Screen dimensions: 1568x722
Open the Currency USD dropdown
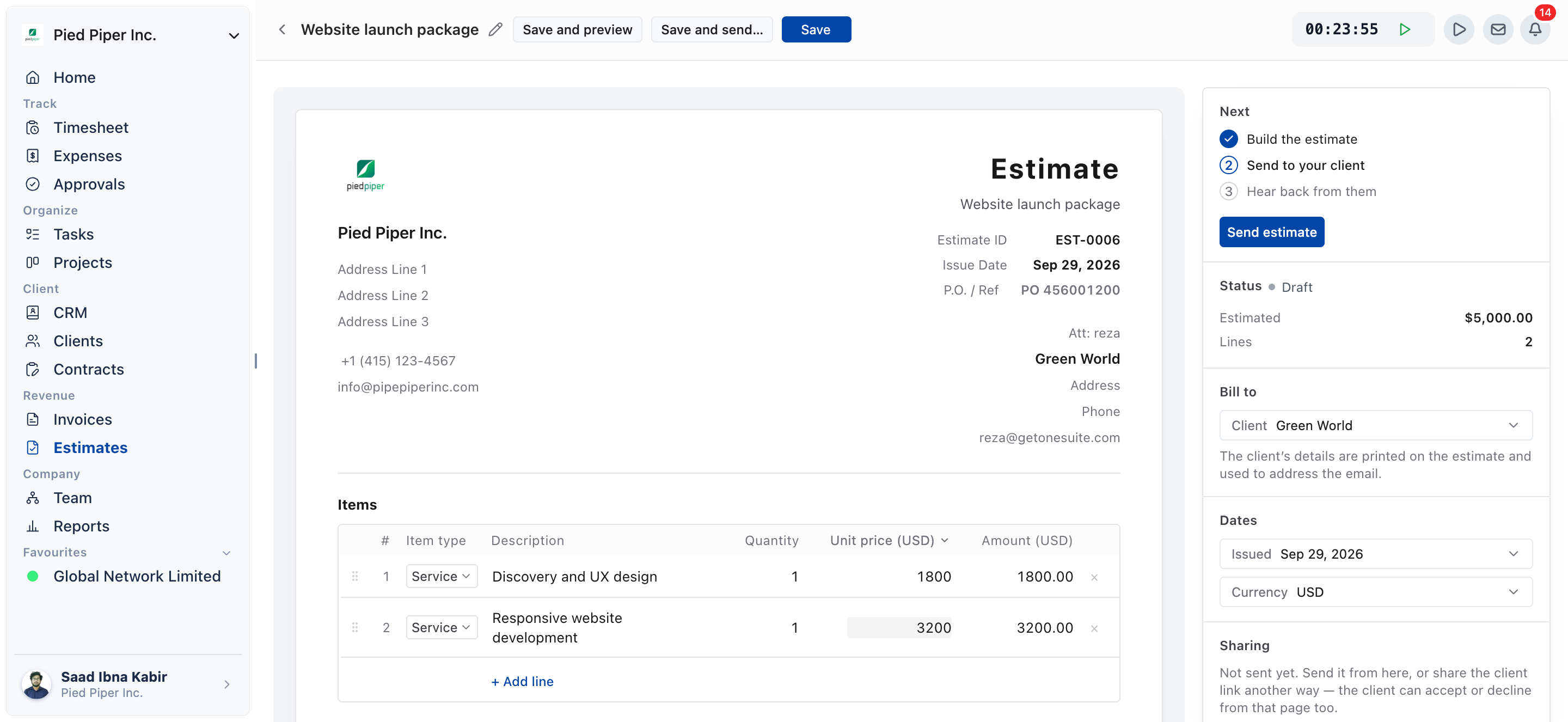click(1375, 592)
